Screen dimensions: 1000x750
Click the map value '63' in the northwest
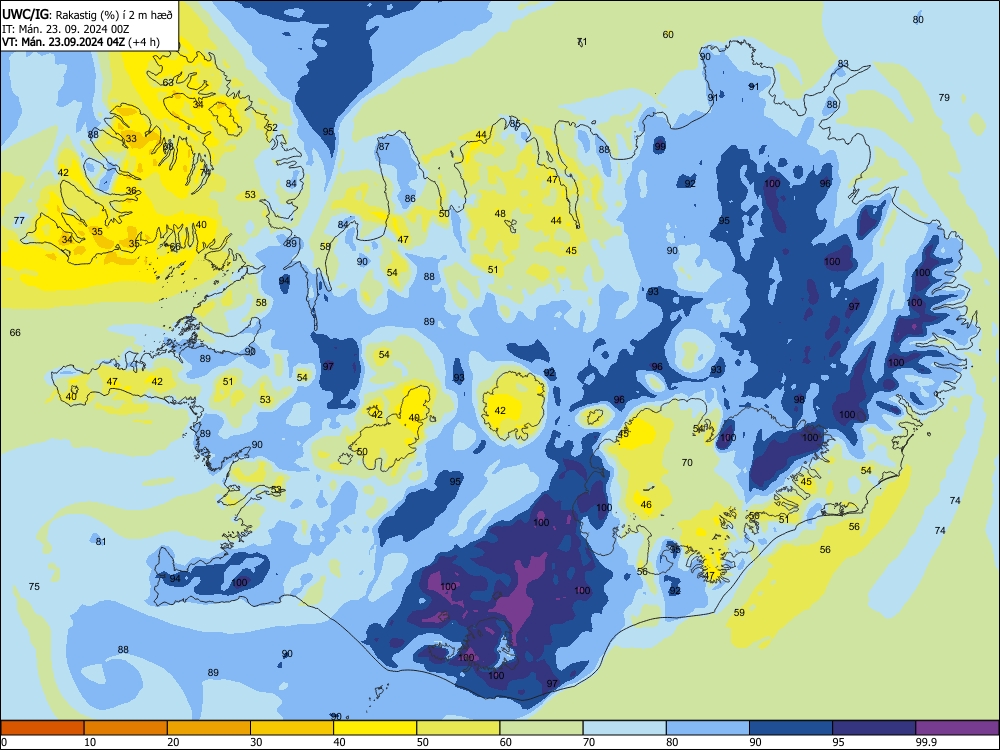[168, 82]
